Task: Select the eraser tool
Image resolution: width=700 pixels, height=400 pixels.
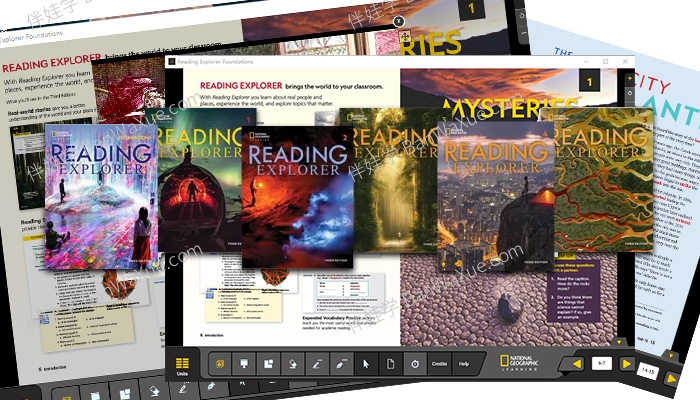Action: coord(293,364)
